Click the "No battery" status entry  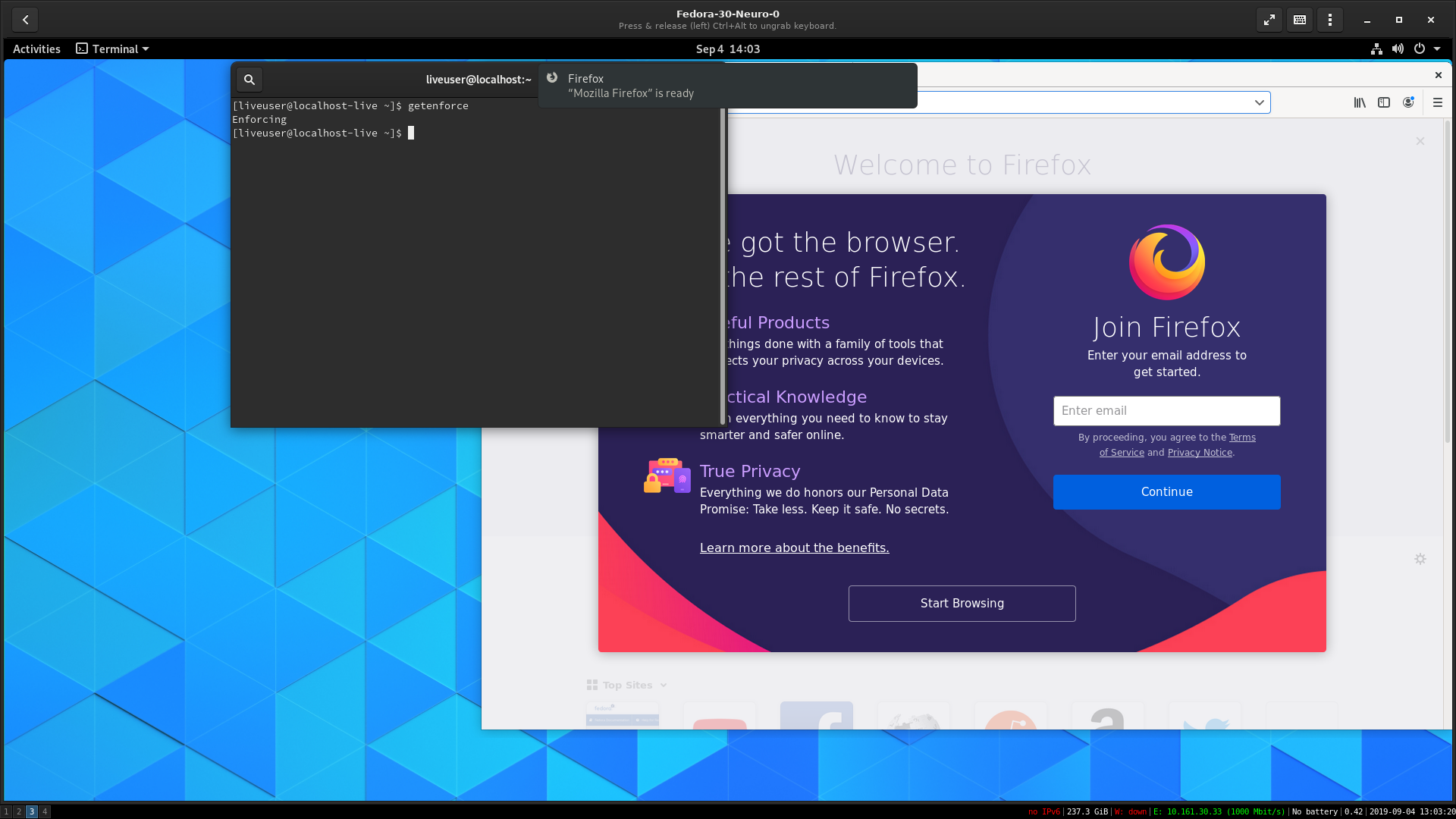tap(1315, 812)
